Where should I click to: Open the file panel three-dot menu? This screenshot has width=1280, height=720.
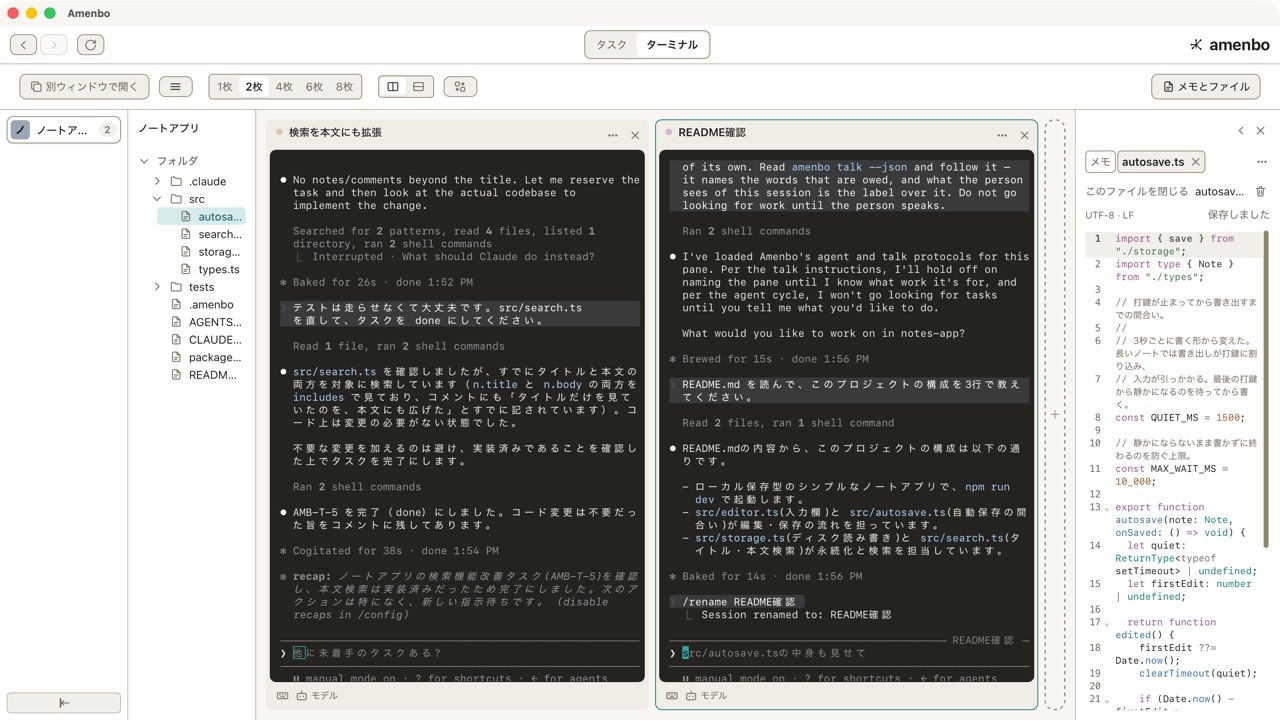pyautogui.click(x=1261, y=162)
